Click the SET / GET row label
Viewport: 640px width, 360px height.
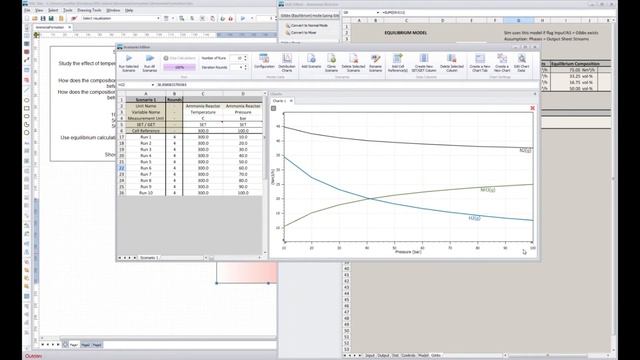tap(146, 124)
